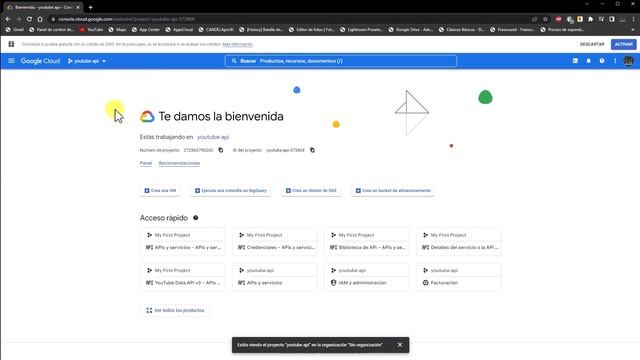Open the My First Project APIs y servicios card
640x360 pixels.
pos(182,242)
